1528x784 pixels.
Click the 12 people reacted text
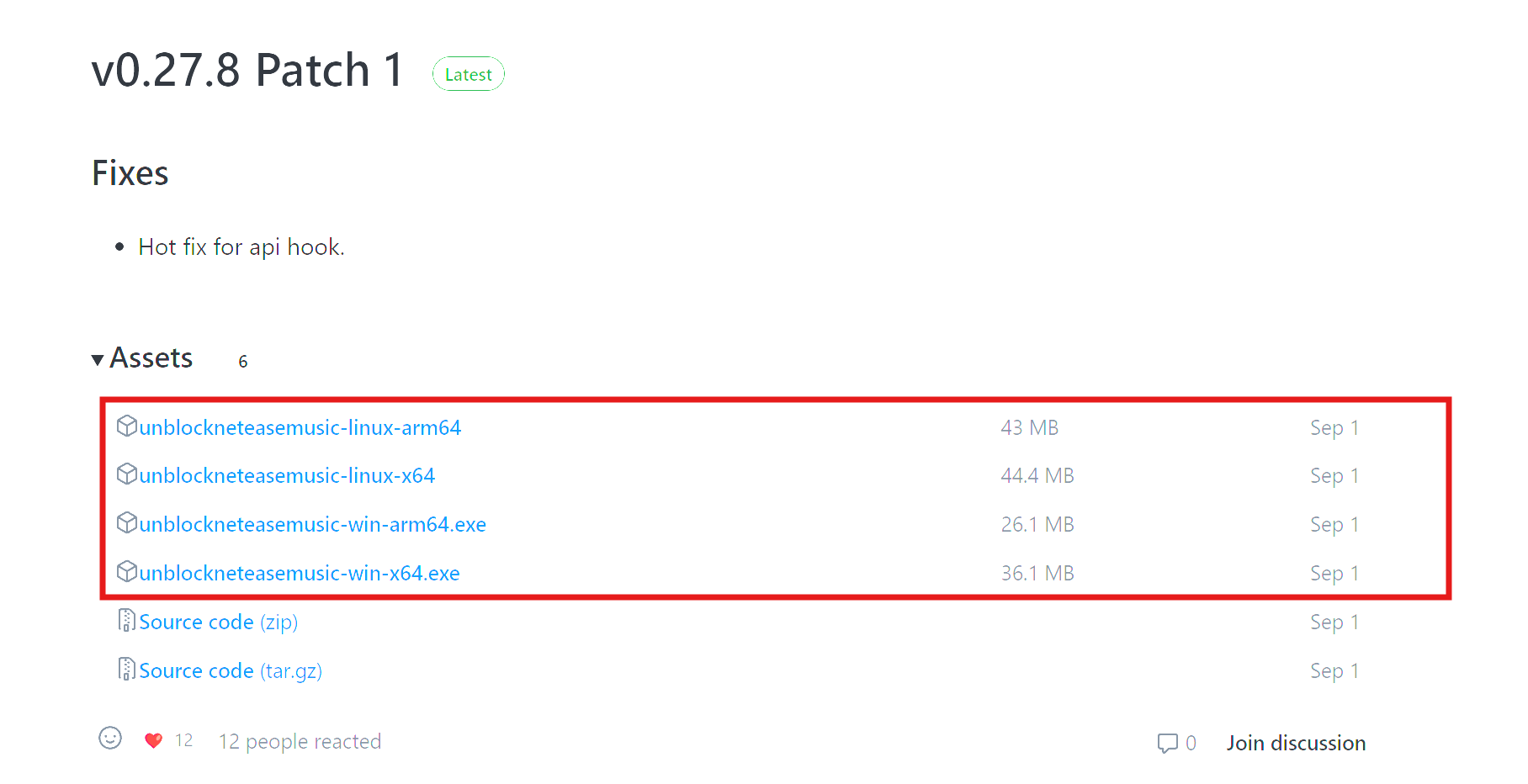300,742
